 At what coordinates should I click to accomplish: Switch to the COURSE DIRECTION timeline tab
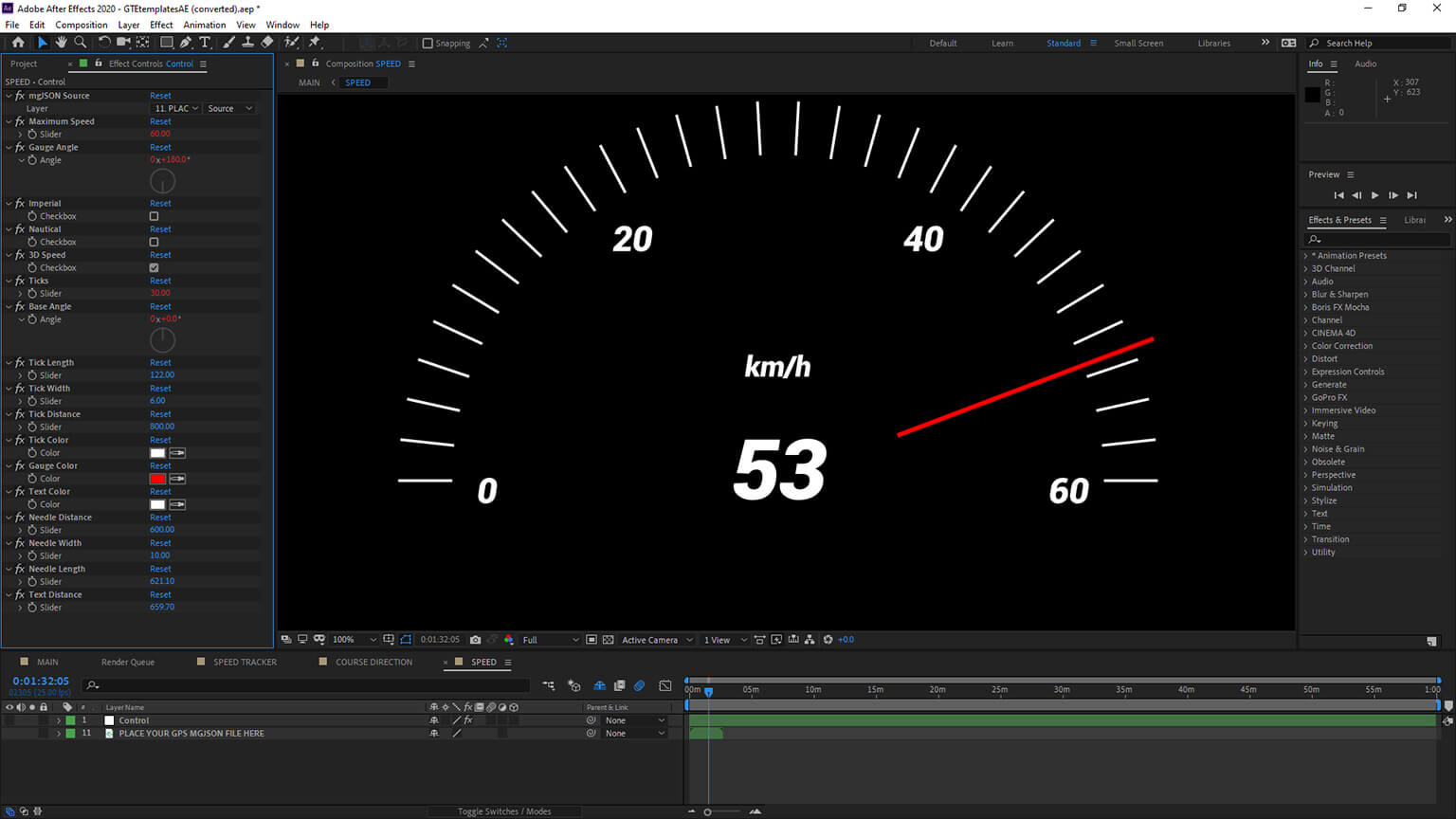pyautogui.click(x=373, y=662)
